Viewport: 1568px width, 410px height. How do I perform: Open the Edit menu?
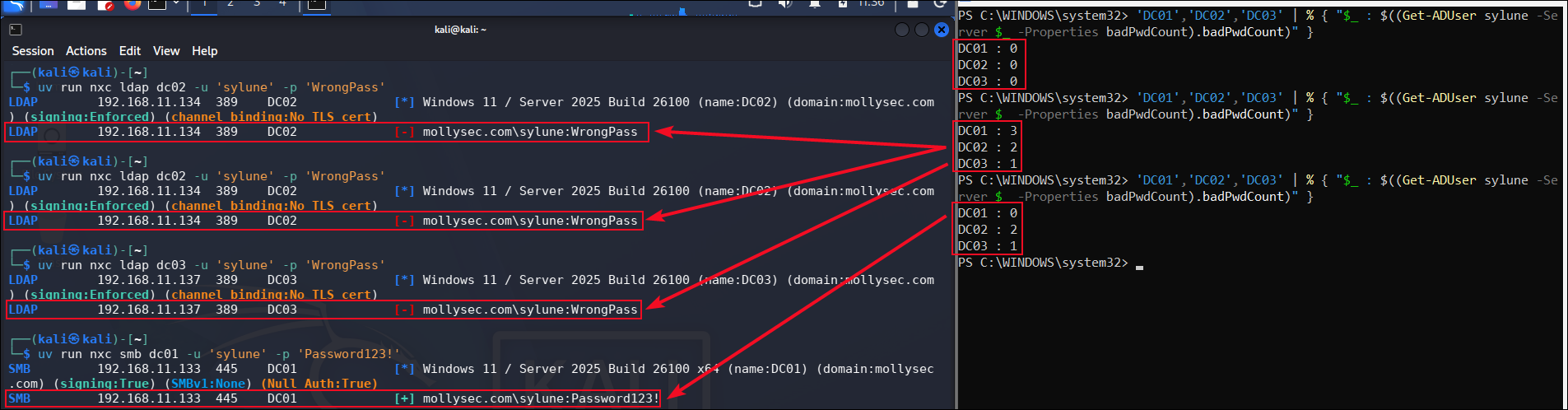[x=129, y=51]
